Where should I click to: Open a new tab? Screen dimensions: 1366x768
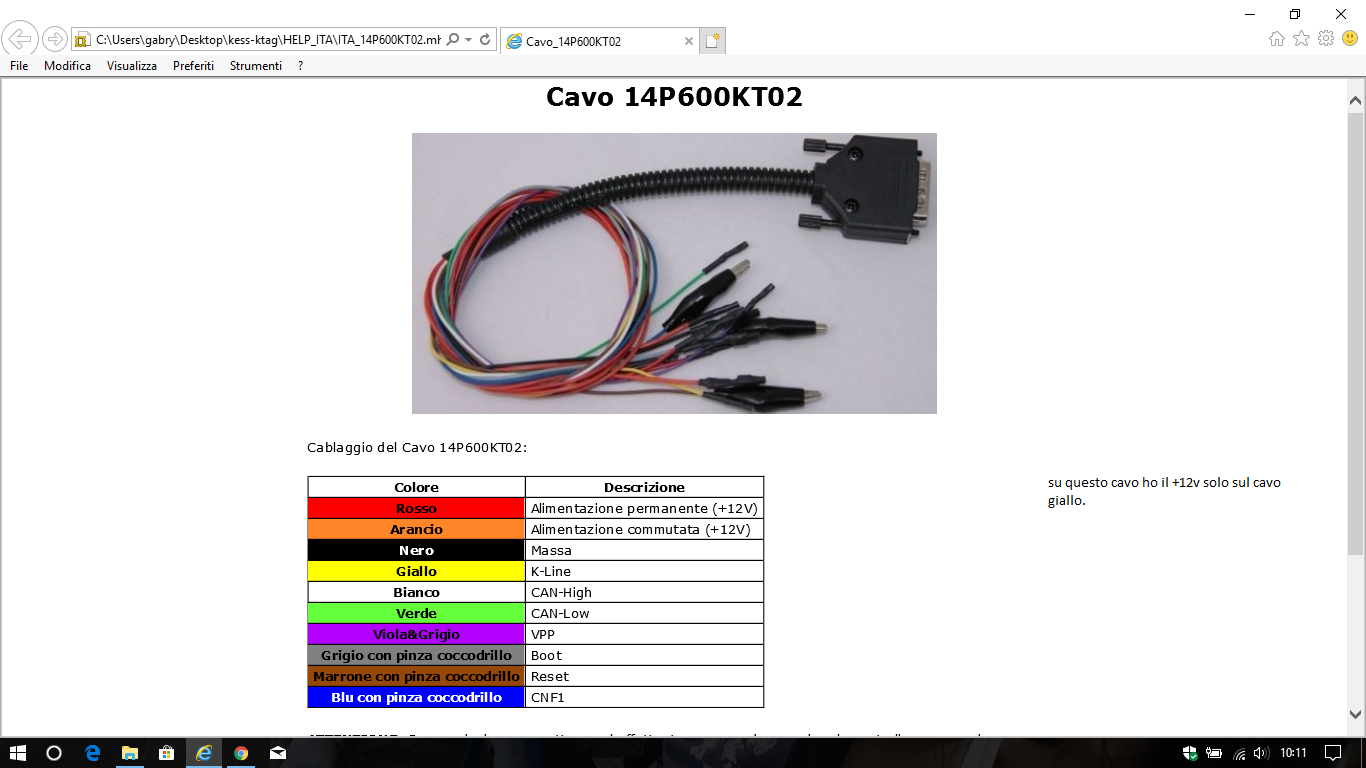click(x=712, y=41)
